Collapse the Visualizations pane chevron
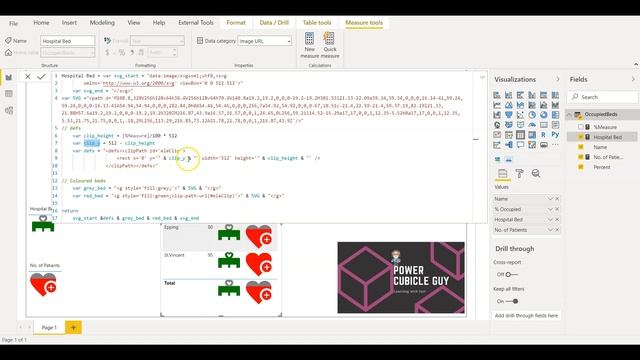 click(558, 79)
